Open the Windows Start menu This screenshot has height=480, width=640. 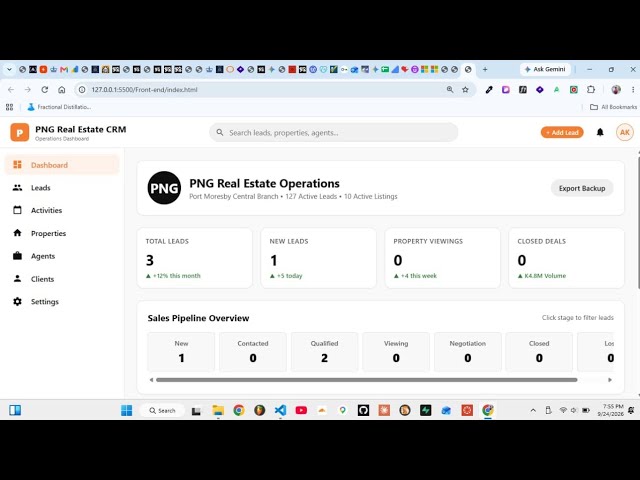click(x=127, y=410)
